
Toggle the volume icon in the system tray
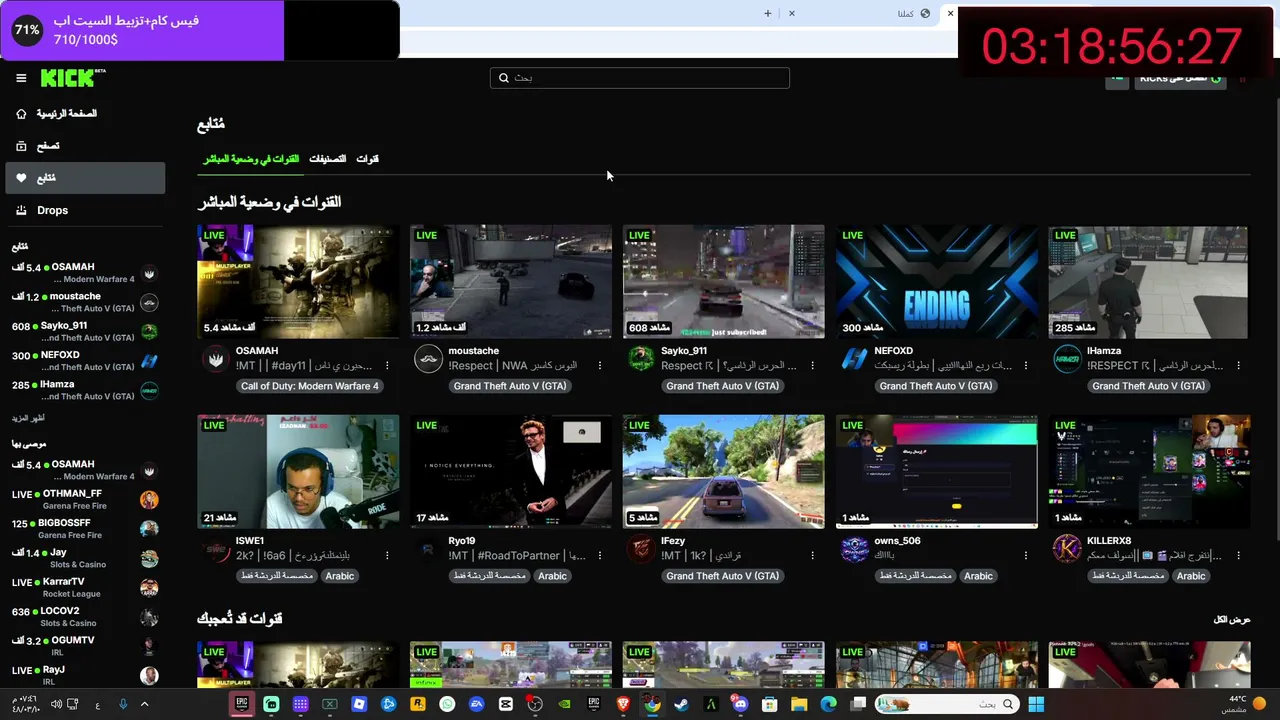pyautogui.click(x=56, y=704)
